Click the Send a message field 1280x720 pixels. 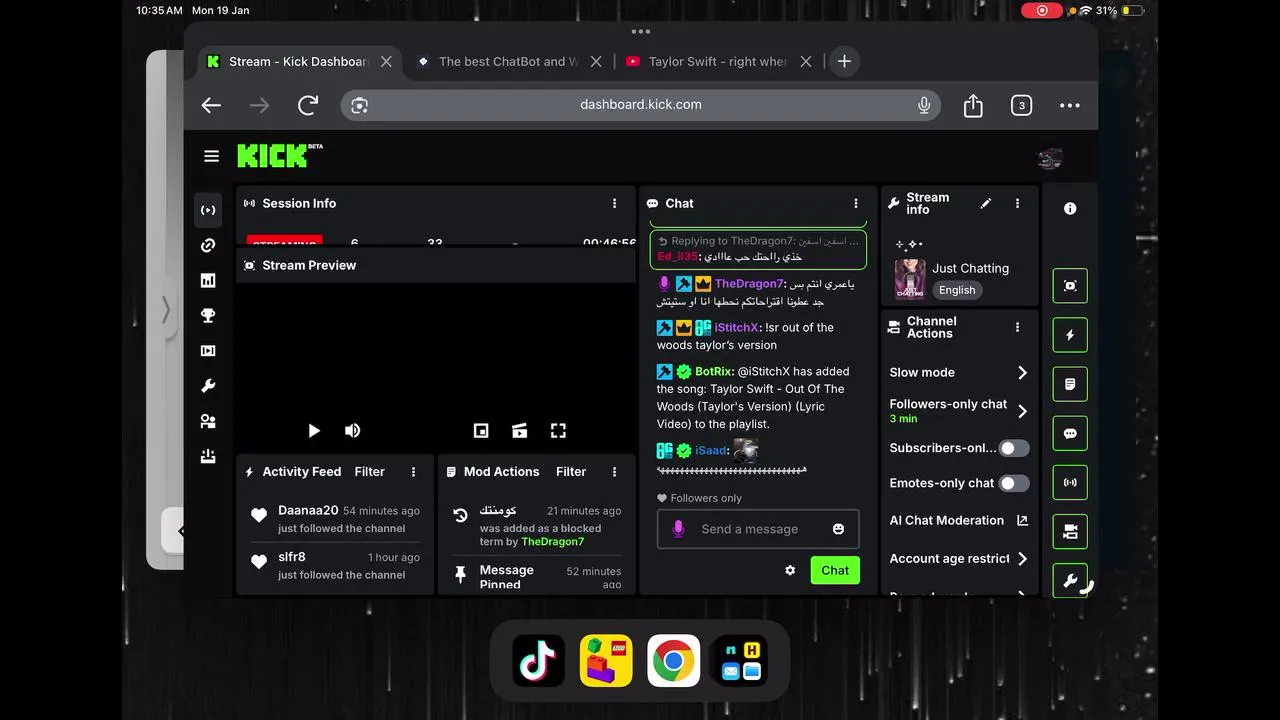tap(758, 529)
